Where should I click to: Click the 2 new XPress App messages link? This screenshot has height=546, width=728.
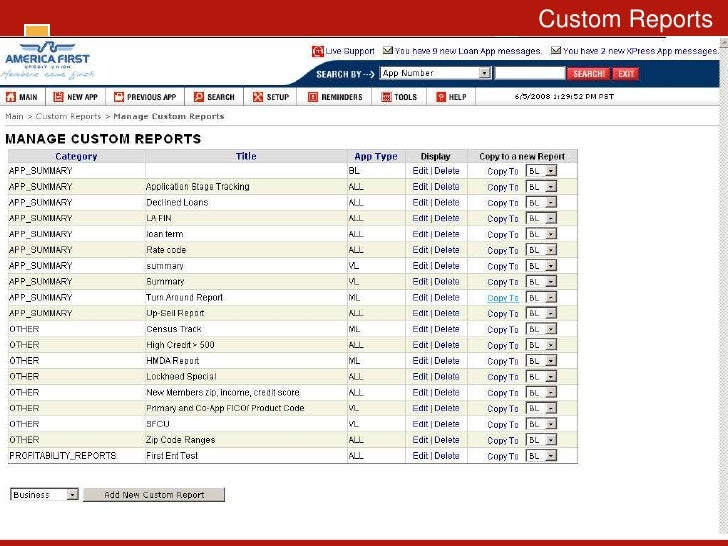[x=640, y=51]
